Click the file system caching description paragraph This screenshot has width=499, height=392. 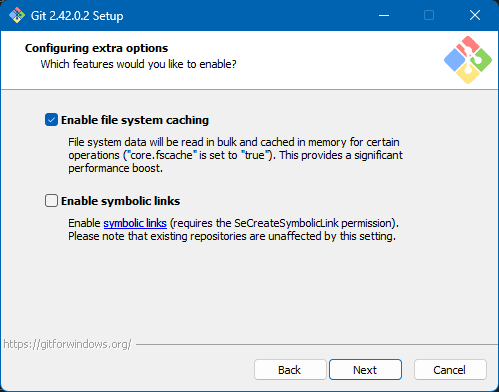click(x=235, y=155)
